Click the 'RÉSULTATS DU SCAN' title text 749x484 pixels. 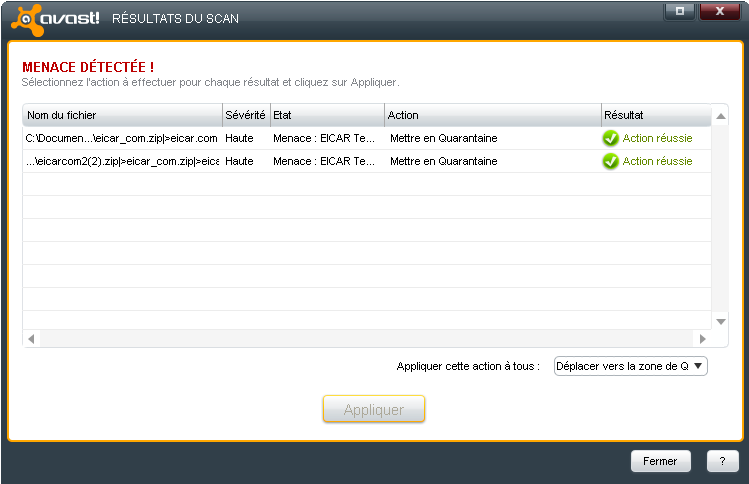[x=175, y=19]
